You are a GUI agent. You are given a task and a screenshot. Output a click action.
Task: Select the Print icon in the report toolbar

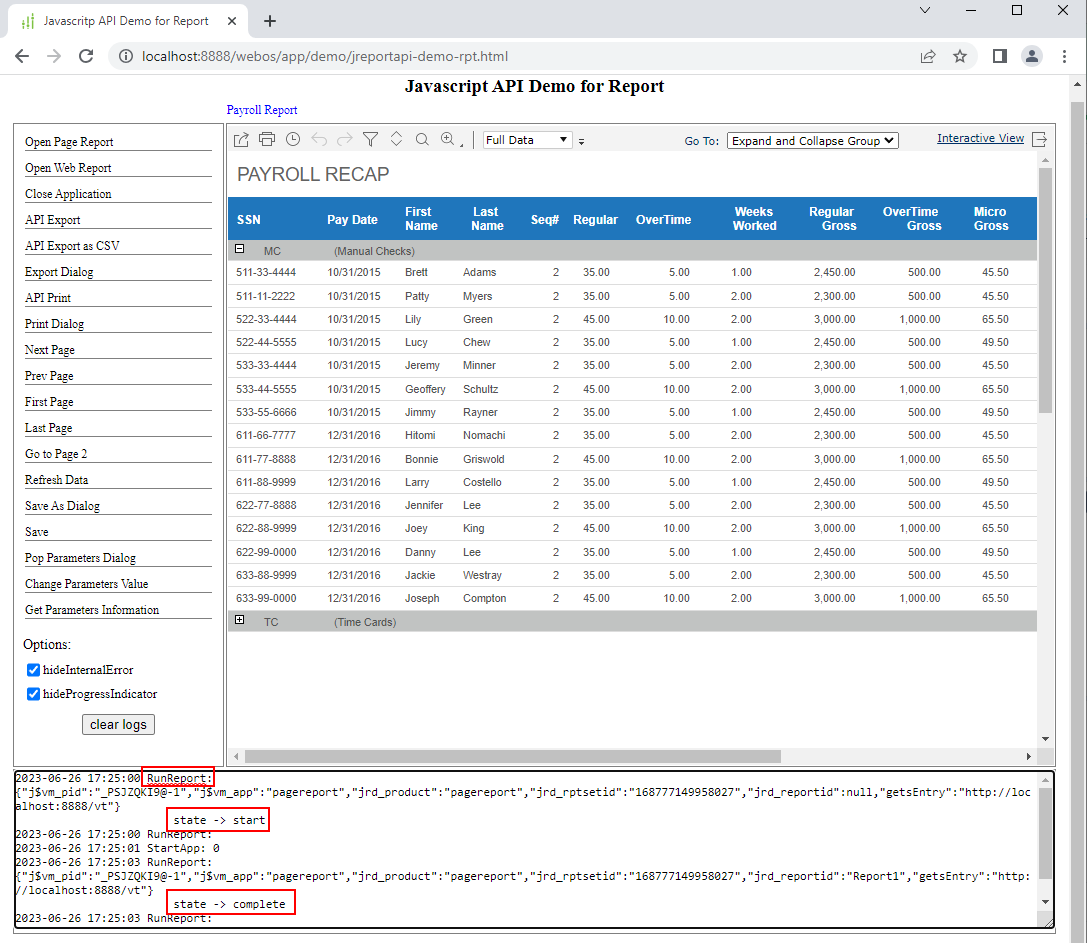tap(267, 139)
